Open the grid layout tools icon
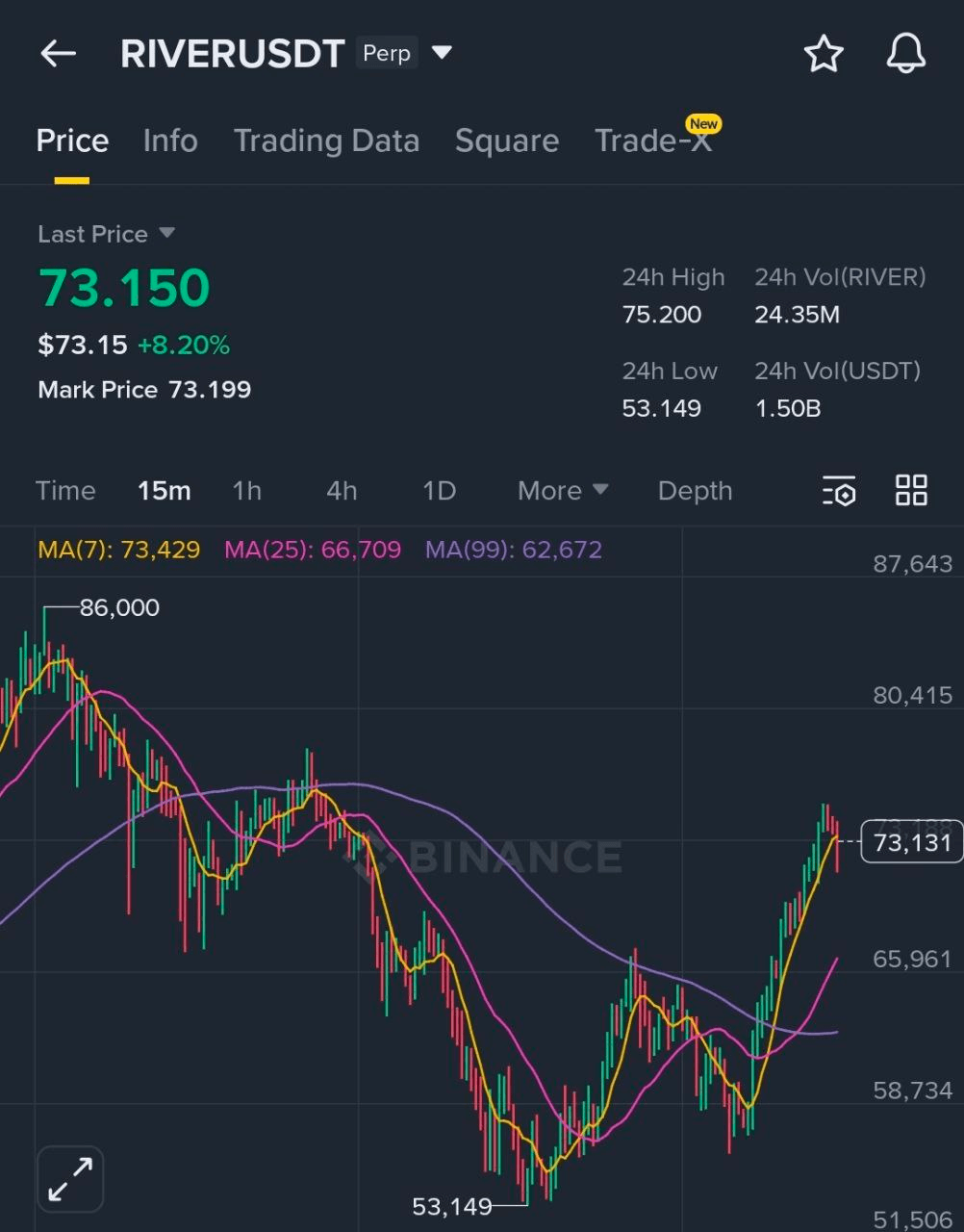The width and height of the screenshot is (964, 1232). click(911, 490)
